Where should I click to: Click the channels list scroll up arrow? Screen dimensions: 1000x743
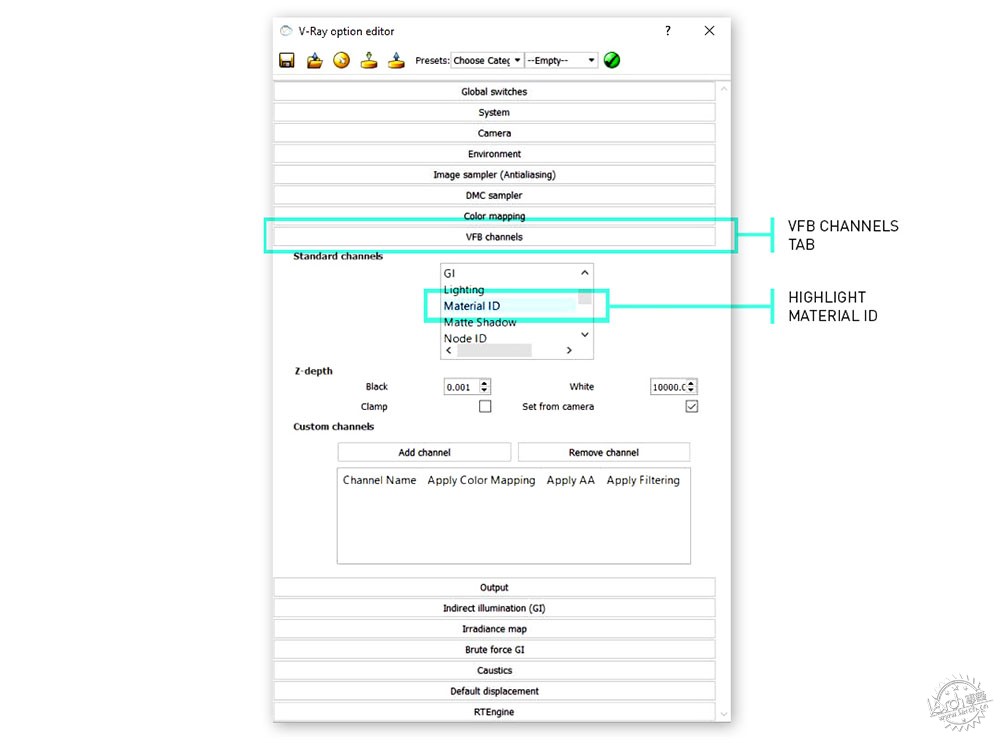[x=584, y=273]
